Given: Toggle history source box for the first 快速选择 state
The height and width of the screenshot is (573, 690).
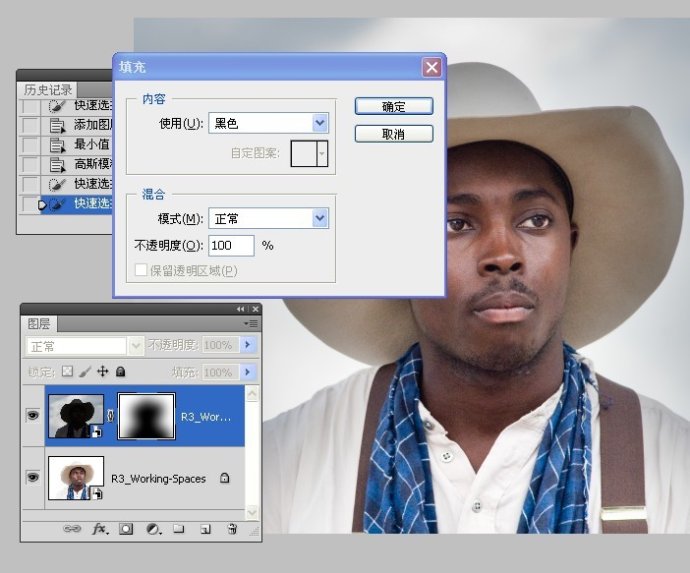Looking at the screenshot, I should pos(30,106).
